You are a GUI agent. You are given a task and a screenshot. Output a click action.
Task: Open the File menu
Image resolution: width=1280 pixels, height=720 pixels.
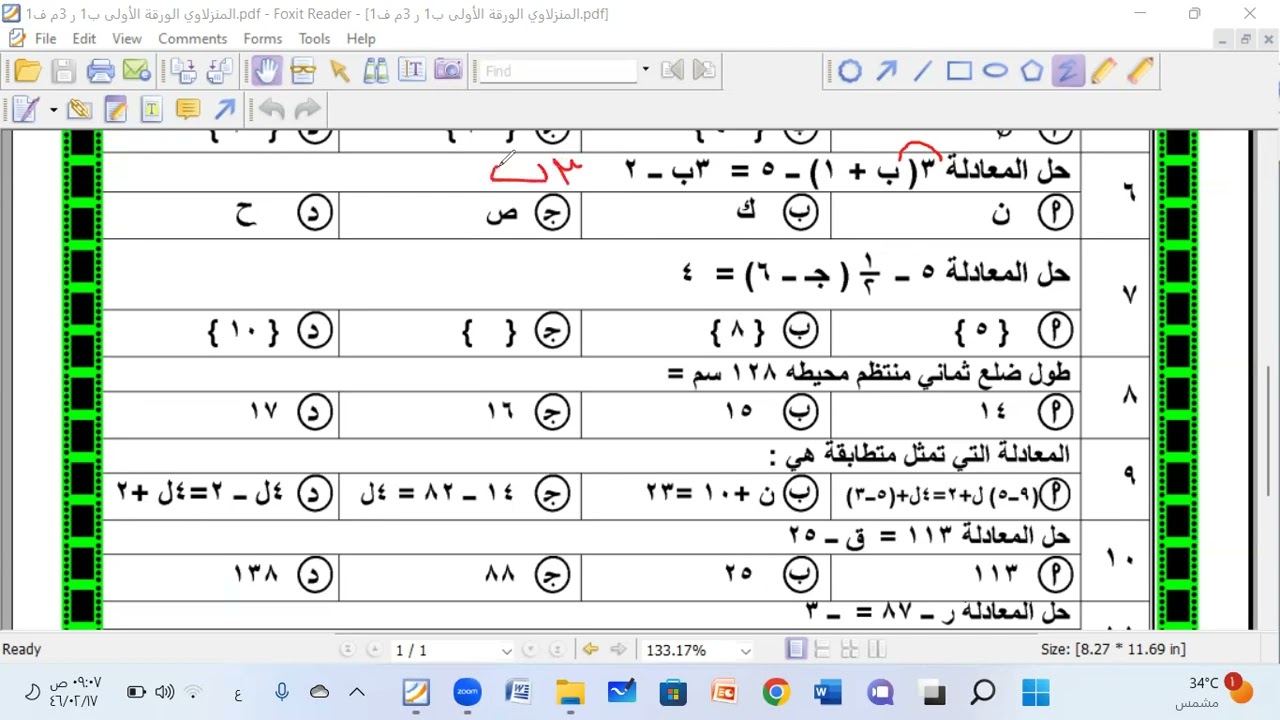(x=45, y=38)
